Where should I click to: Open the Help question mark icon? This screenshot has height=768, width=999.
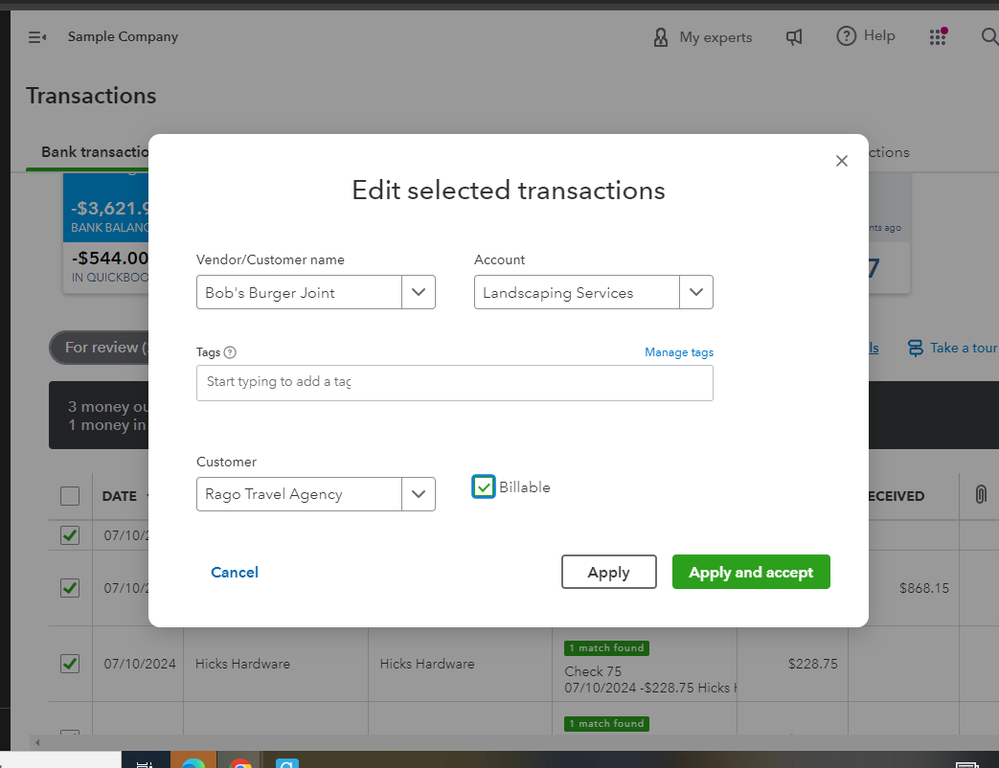click(846, 36)
